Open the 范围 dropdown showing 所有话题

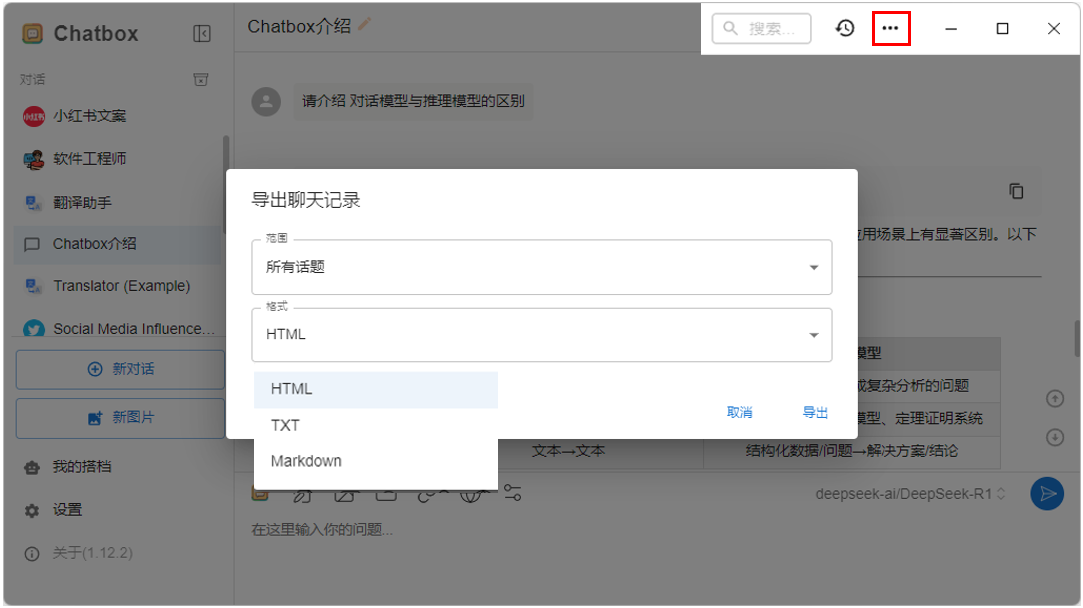[542, 267]
